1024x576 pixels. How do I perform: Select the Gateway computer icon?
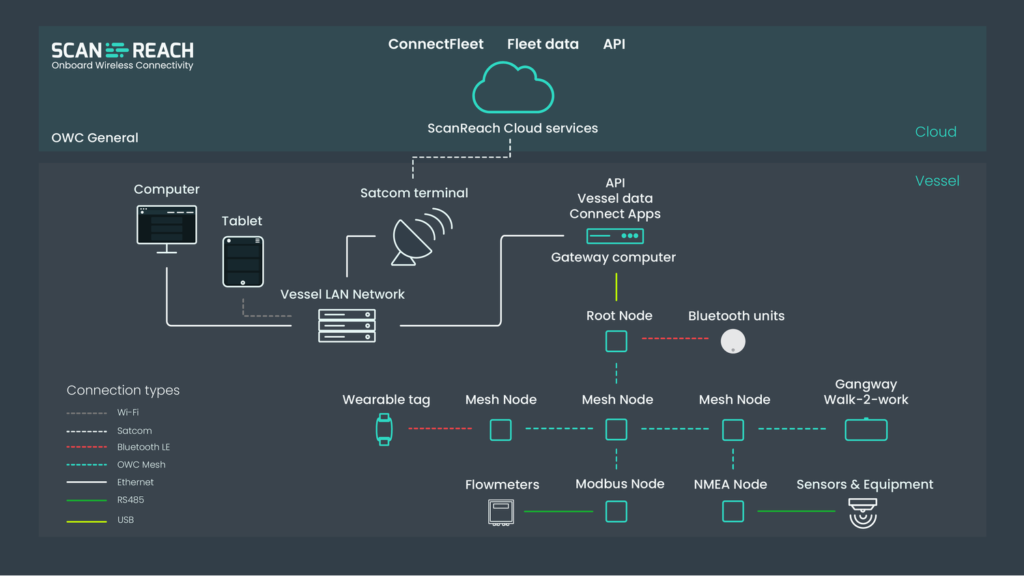coord(614,236)
